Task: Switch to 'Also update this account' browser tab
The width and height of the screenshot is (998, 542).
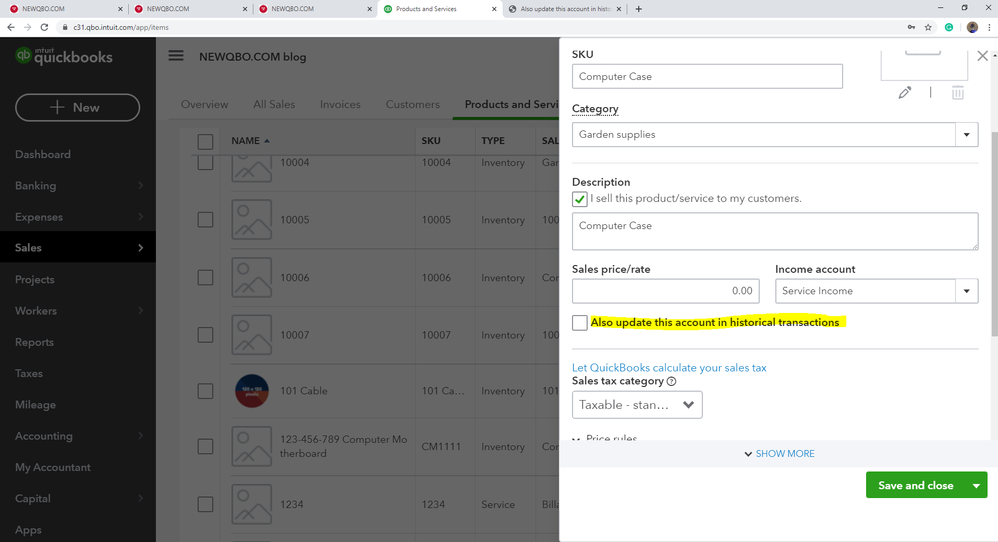Action: point(565,9)
